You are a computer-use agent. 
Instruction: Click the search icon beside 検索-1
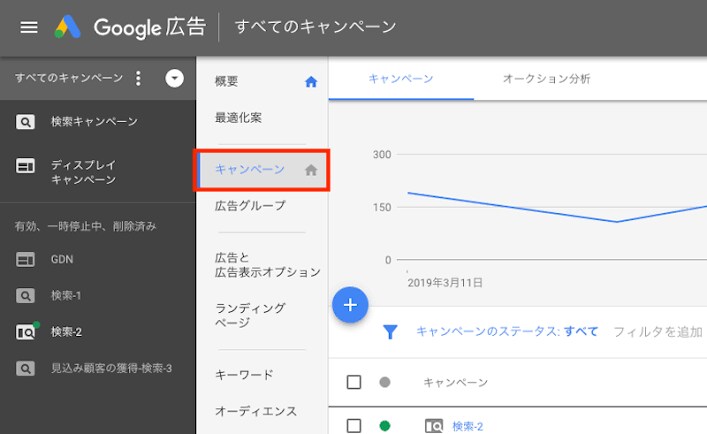(x=25, y=296)
